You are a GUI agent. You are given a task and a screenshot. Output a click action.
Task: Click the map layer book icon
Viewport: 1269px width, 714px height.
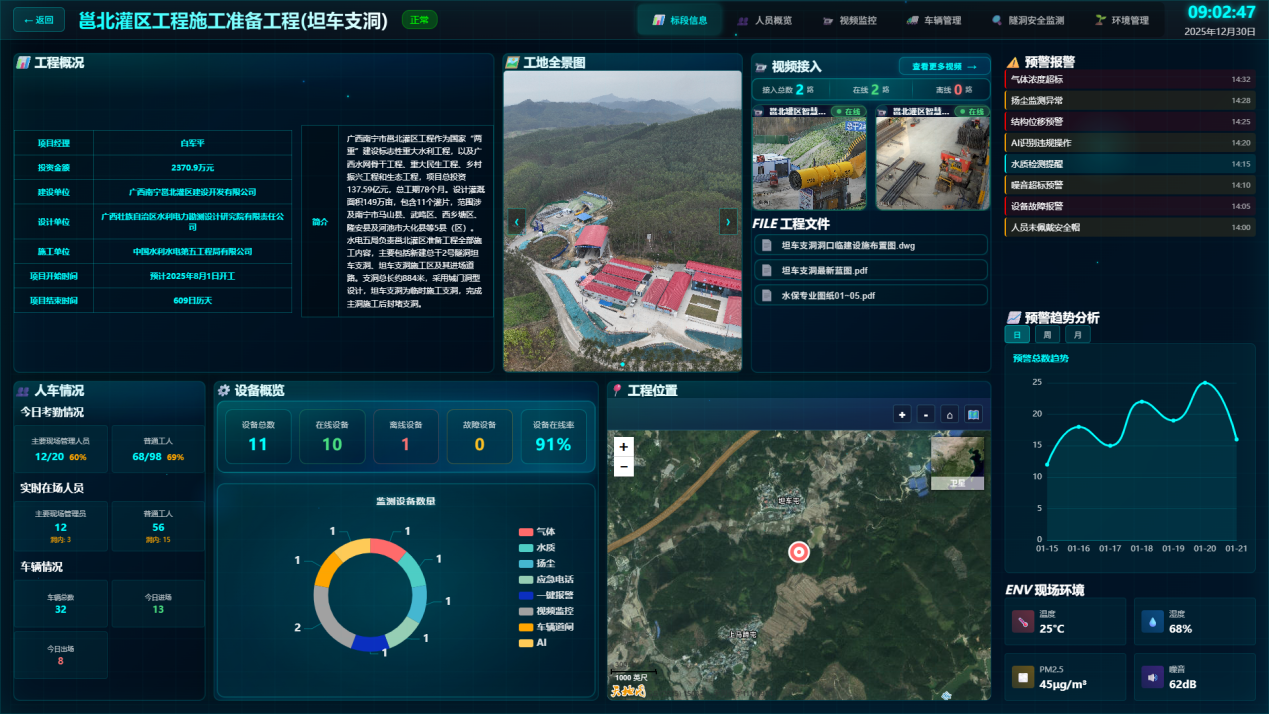(973, 414)
